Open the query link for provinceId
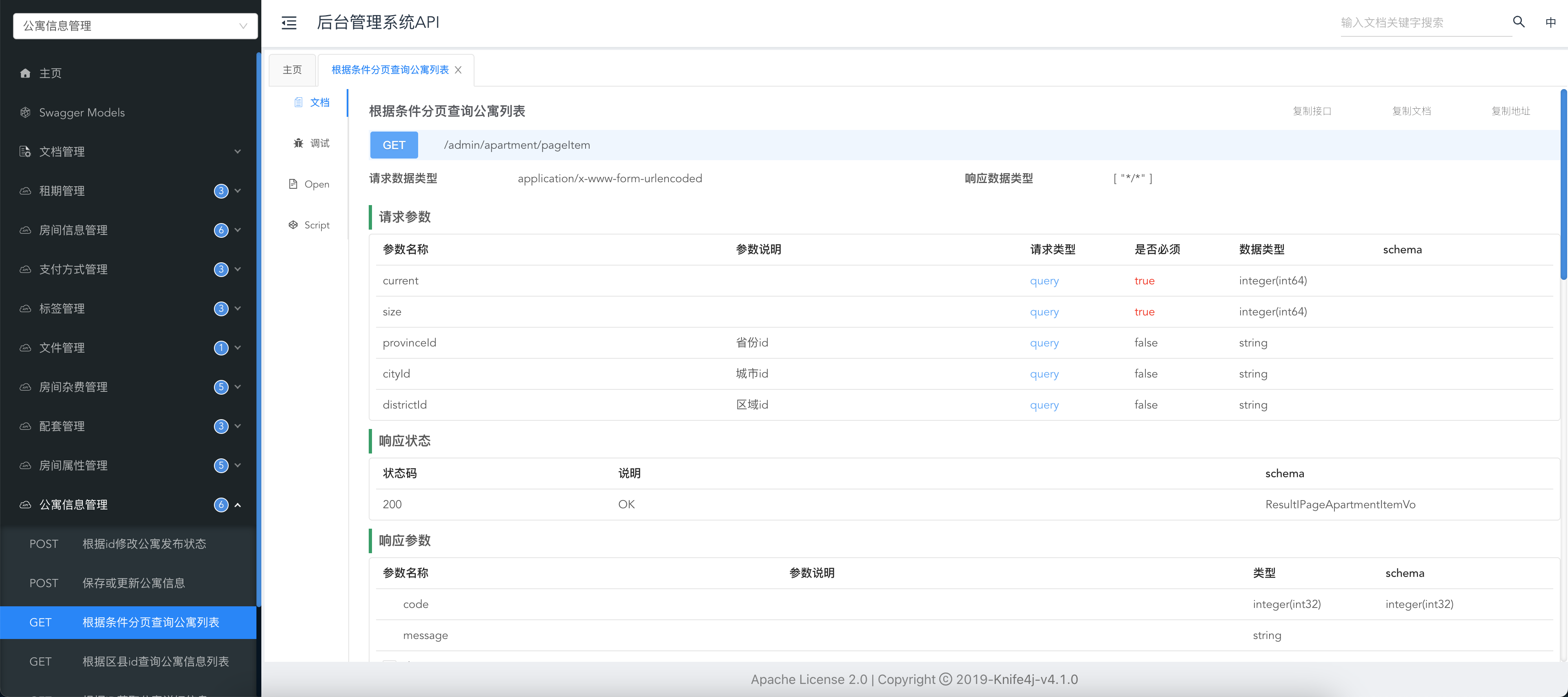 pyautogui.click(x=1044, y=342)
